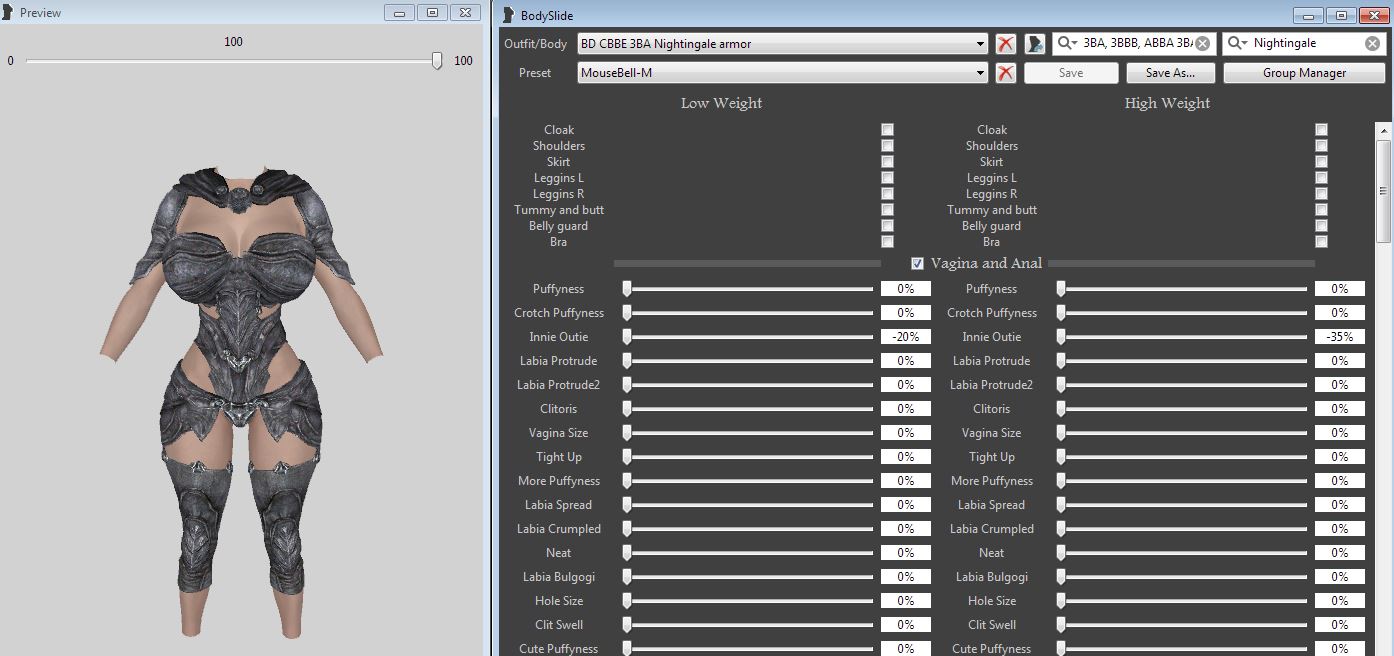
Task: Open the Group Manager
Action: [1304, 73]
